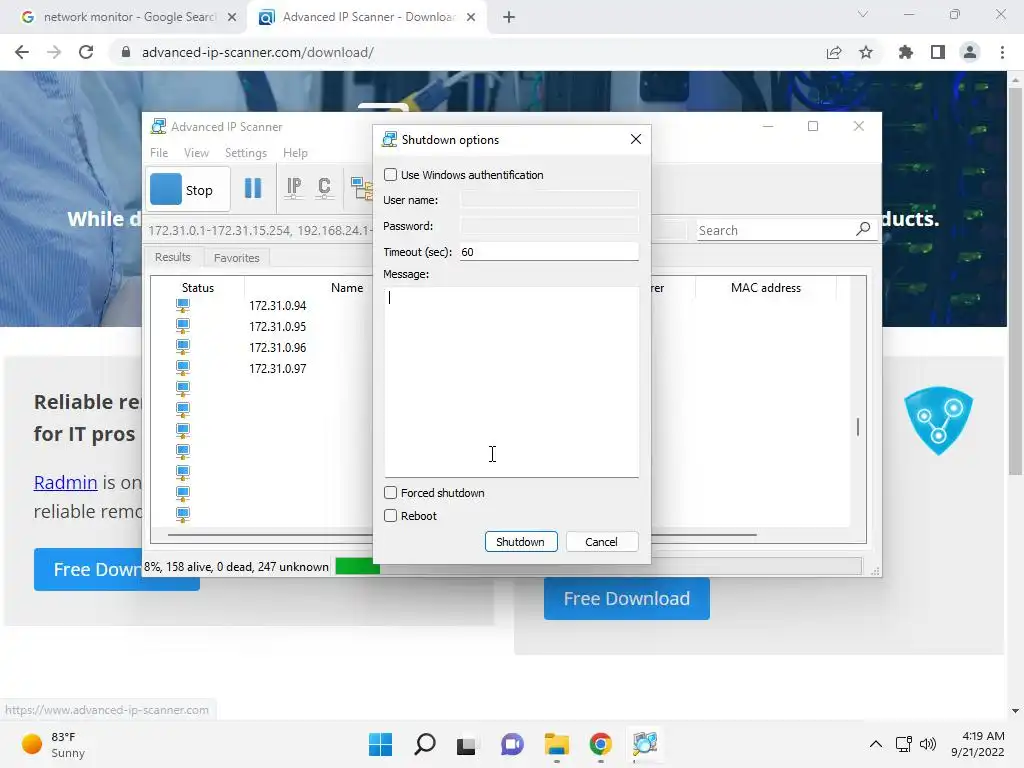Toggle the browser side panel icon

pyautogui.click(x=938, y=52)
